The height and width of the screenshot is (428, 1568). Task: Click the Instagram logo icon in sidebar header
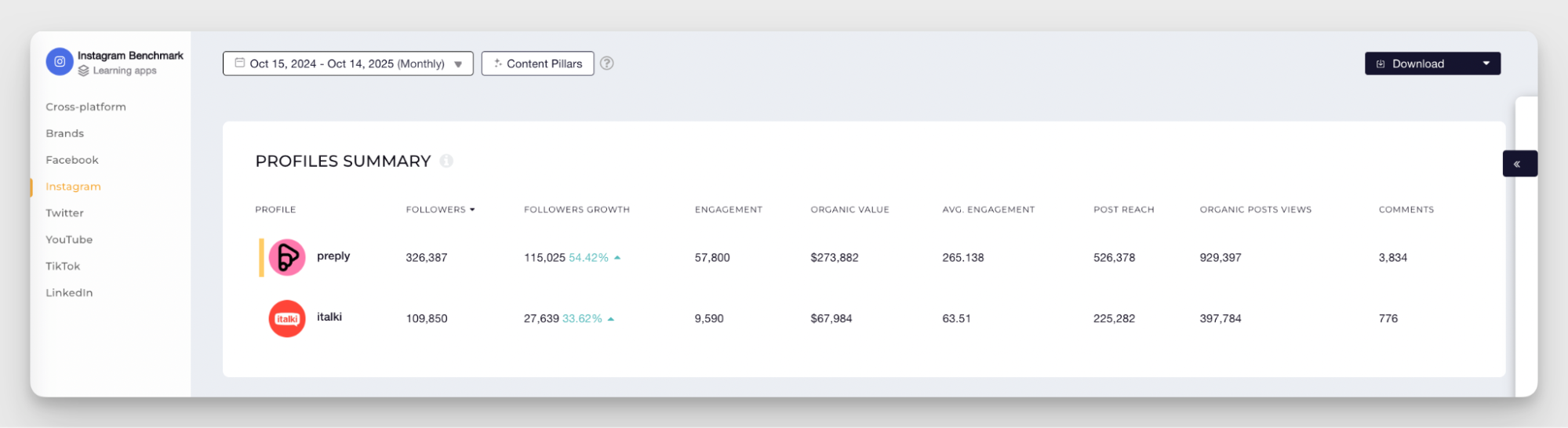pyautogui.click(x=60, y=62)
